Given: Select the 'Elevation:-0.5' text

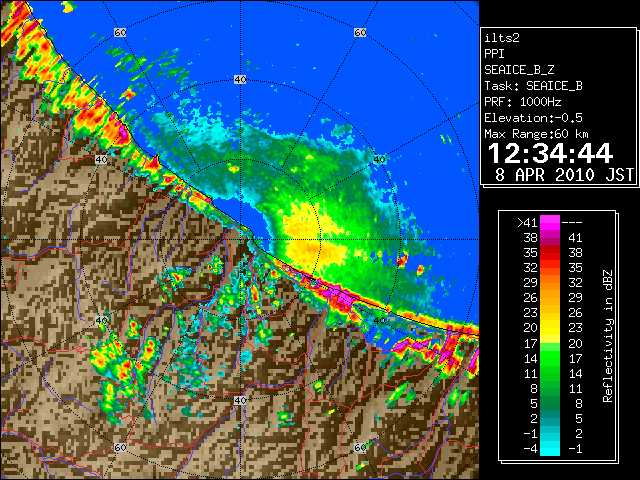Looking at the screenshot, I should (533, 118).
